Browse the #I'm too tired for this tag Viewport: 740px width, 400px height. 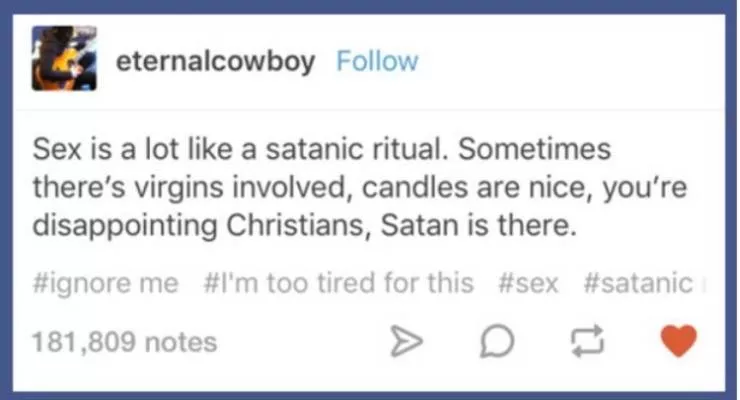click(x=337, y=283)
